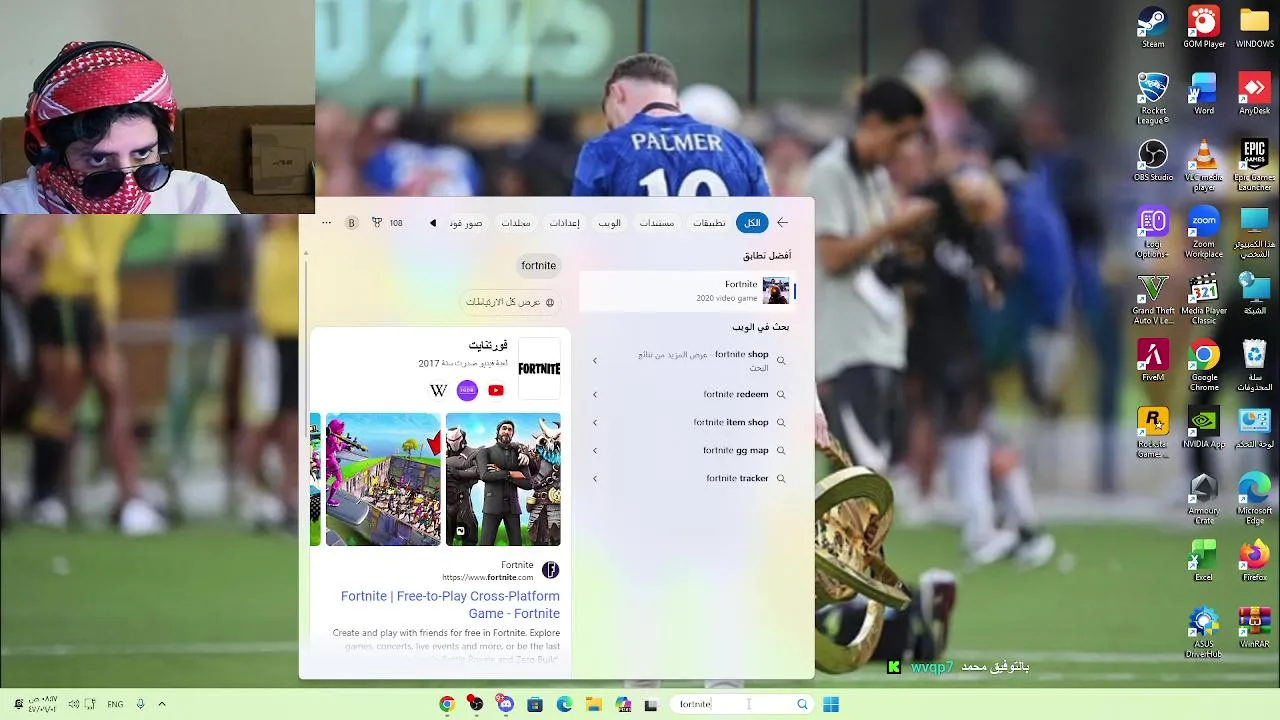
Task: Show more search filter tabs arrow
Action: click(433, 223)
